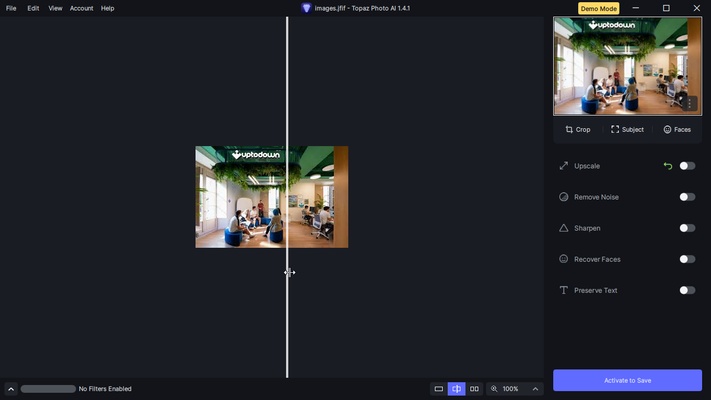Enable the Preserve Text toggle

[687, 290]
